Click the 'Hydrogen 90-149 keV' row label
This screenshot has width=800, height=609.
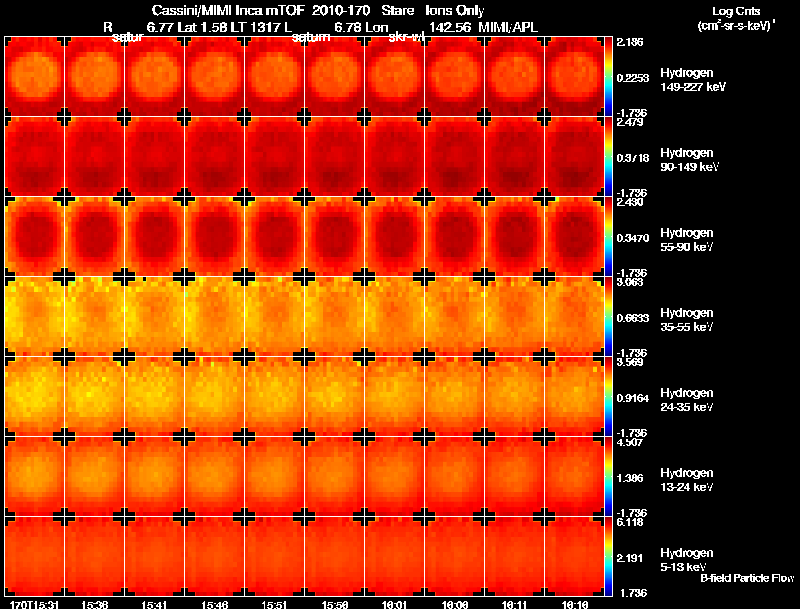coord(689,160)
